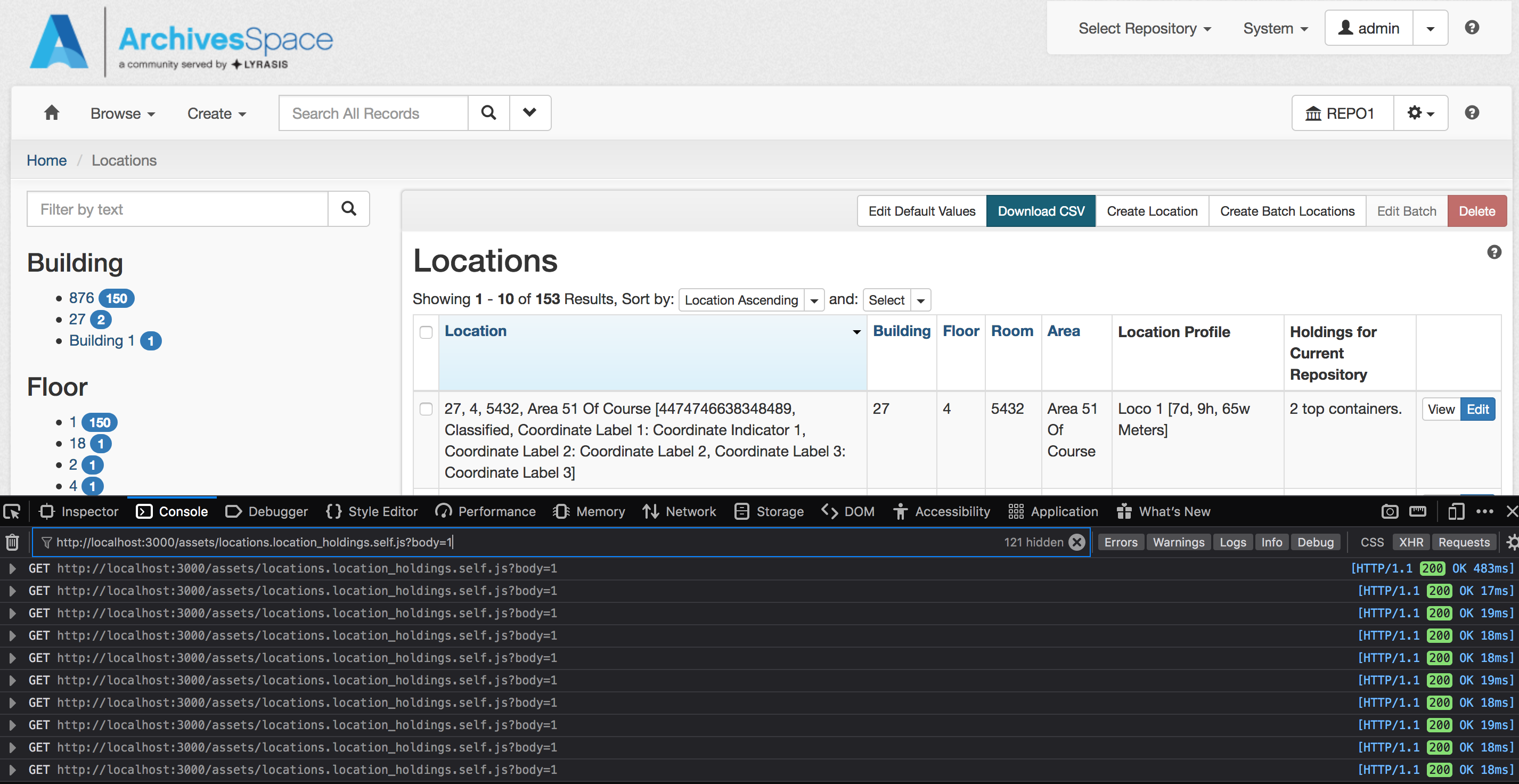Click the magnifier next to Filter by text
1519x784 pixels.
349,209
